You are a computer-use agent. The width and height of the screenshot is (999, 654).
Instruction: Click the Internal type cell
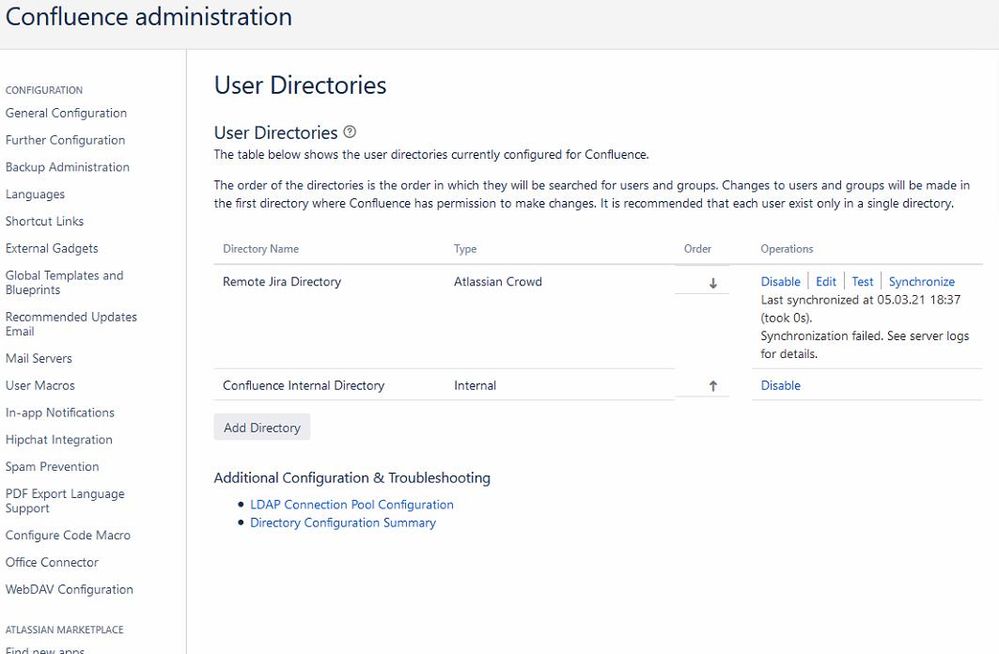point(475,386)
